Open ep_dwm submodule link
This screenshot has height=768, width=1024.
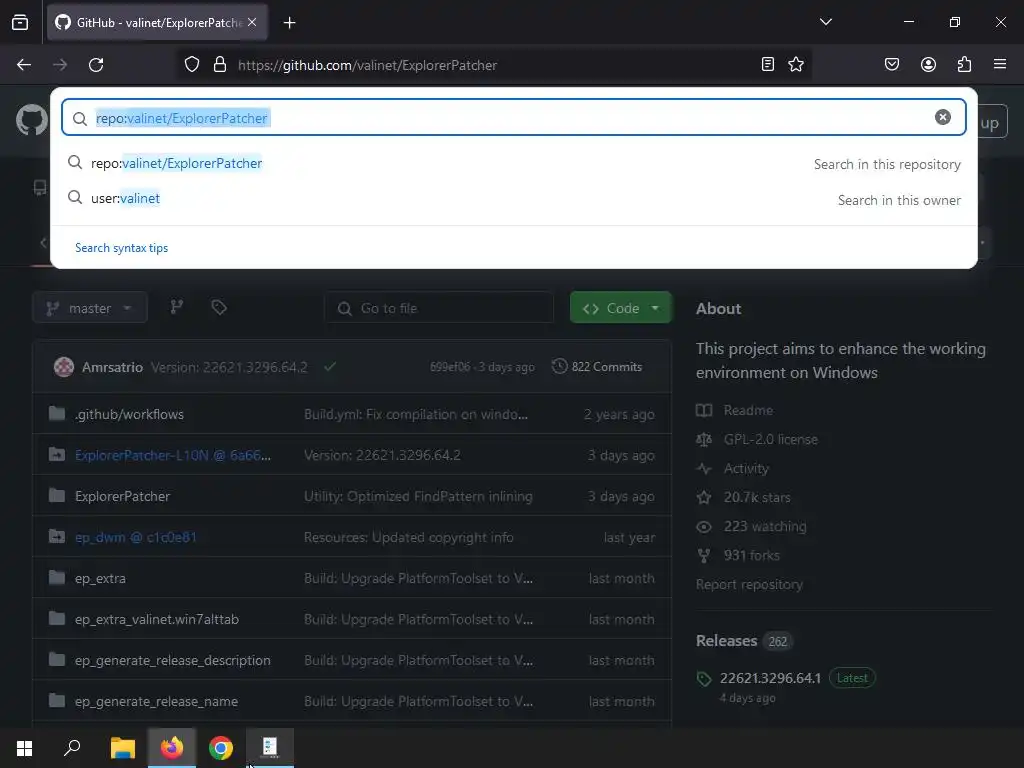coord(136,537)
